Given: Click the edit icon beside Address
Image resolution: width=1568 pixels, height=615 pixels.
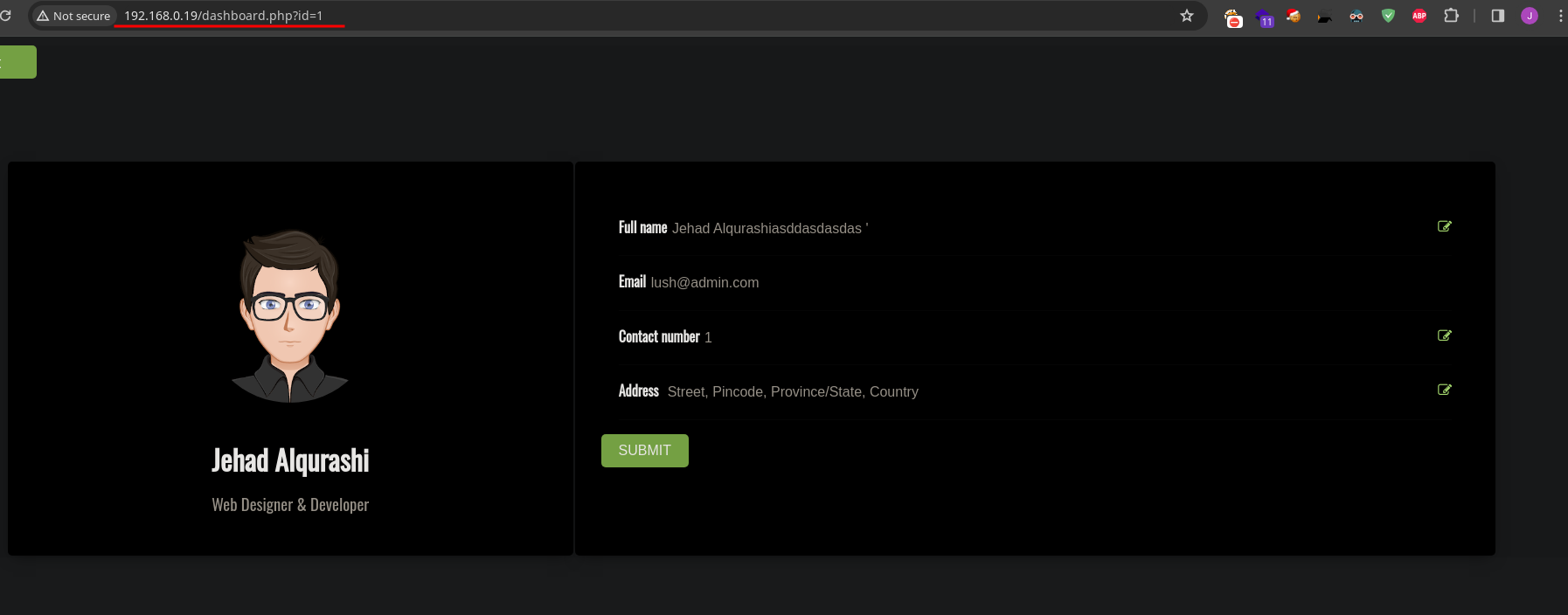Looking at the screenshot, I should [x=1444, y=390].
